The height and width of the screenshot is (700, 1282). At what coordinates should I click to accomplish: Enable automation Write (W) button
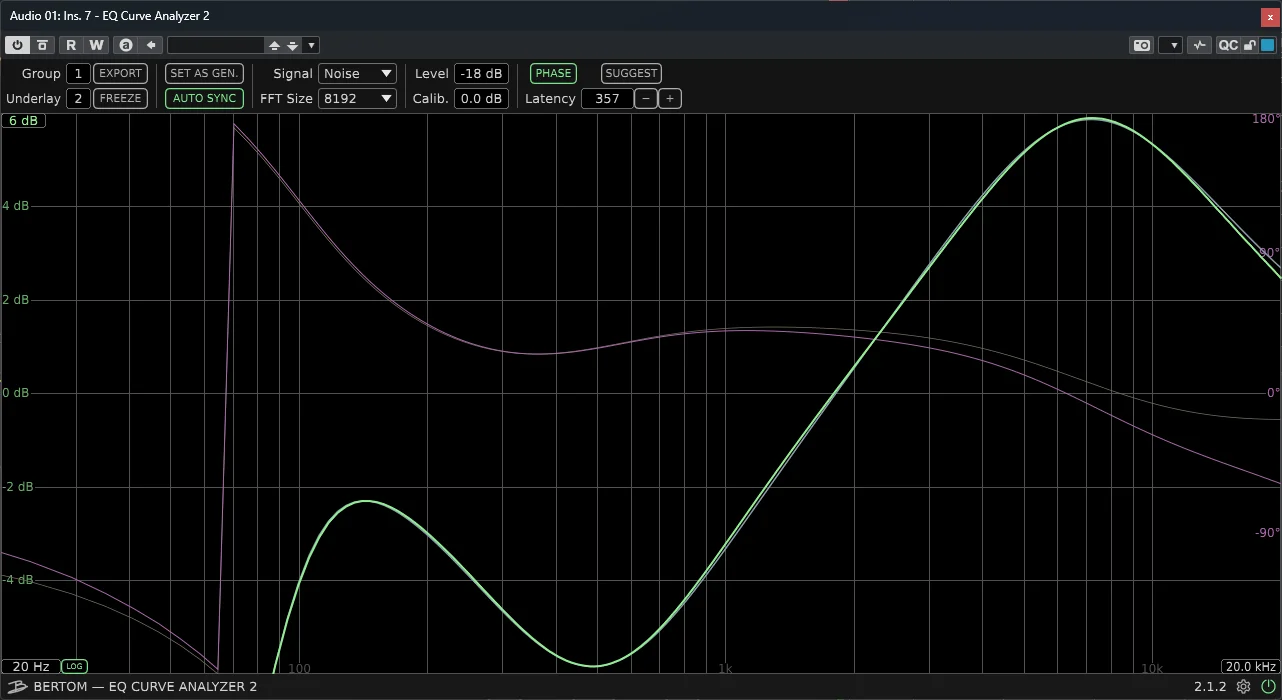point(96,45)
